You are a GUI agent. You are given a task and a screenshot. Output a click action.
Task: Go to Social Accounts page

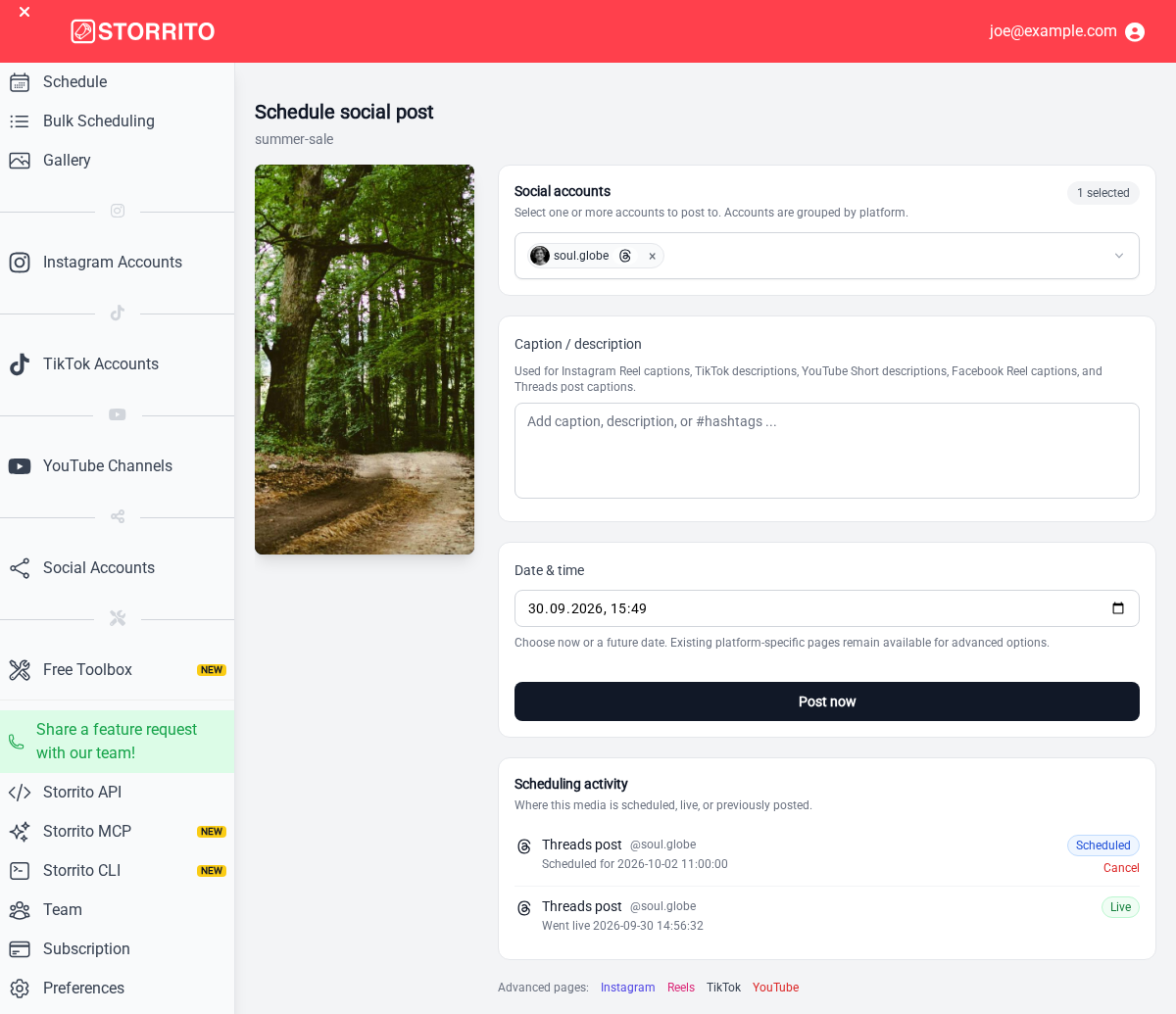pos(117,568)
